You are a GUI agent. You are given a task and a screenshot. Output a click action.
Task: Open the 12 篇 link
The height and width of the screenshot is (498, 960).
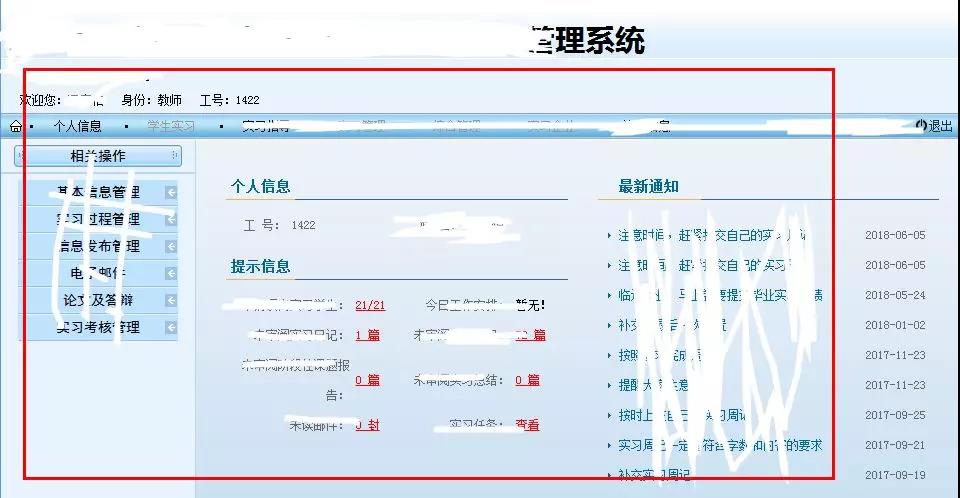(530, 335)
